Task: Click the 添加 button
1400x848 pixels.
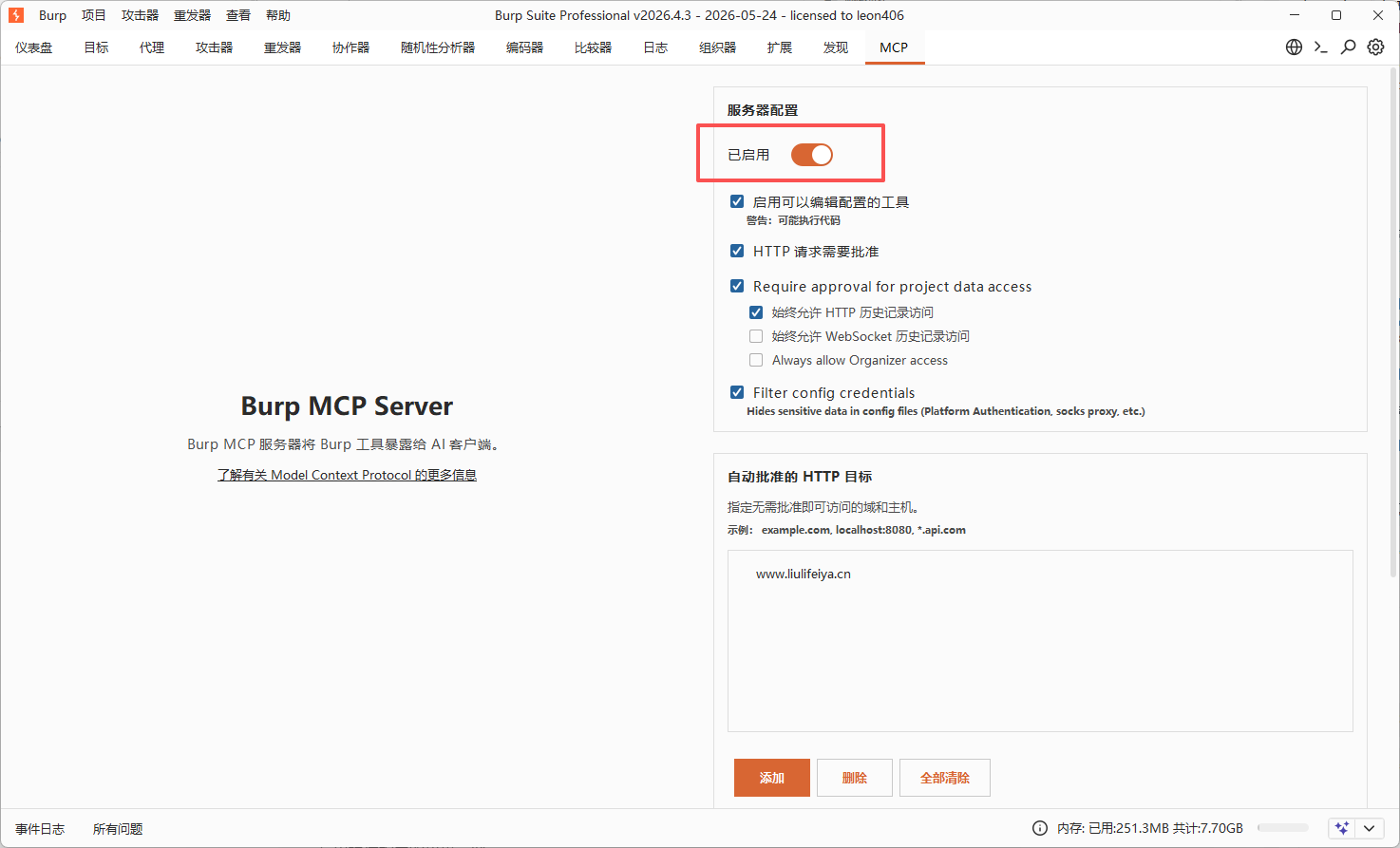Action: coord(772,778)
